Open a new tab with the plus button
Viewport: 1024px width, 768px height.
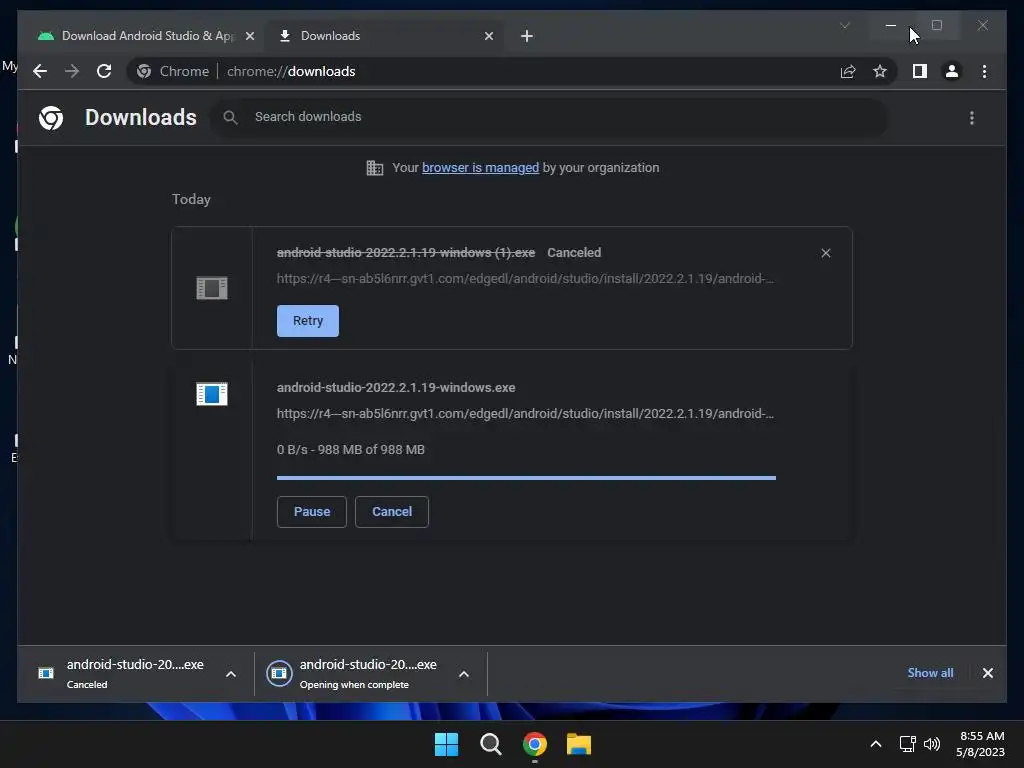(526, 36)
